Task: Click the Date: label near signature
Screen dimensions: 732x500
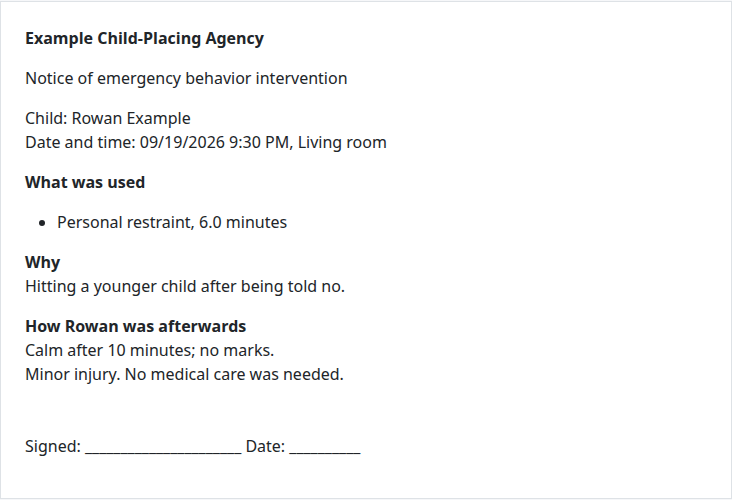Action: (265, 447)
